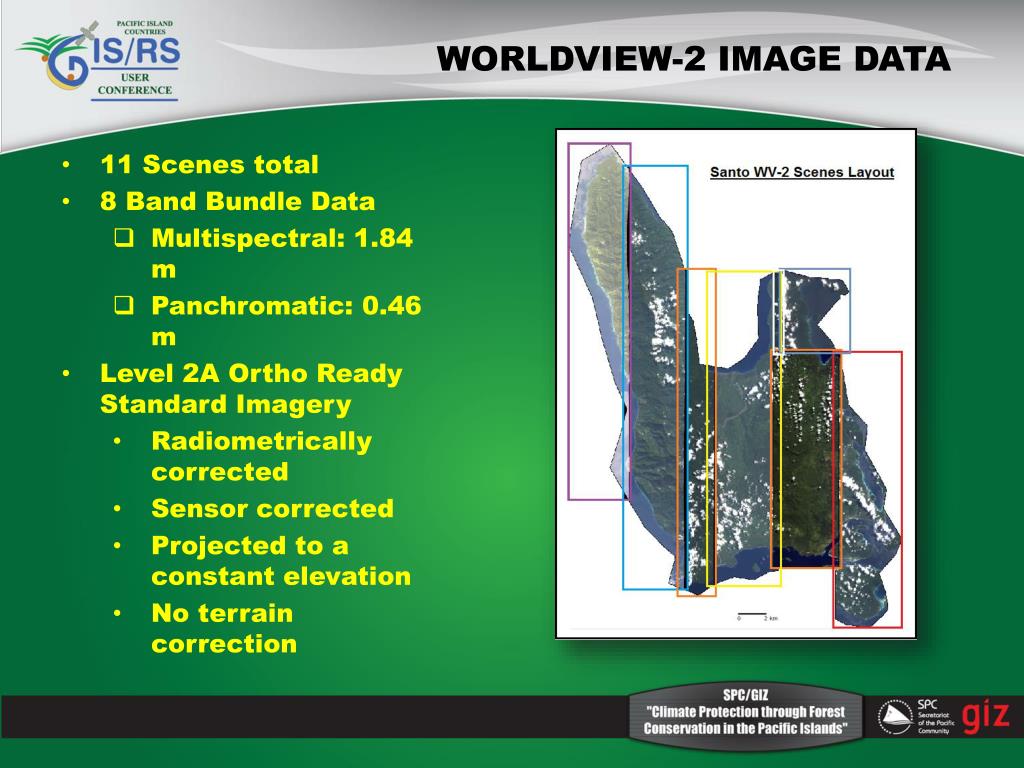Click the '11 Scenes total' bullet
Viewport: 1024px width, 768px height.
(209, 164)
